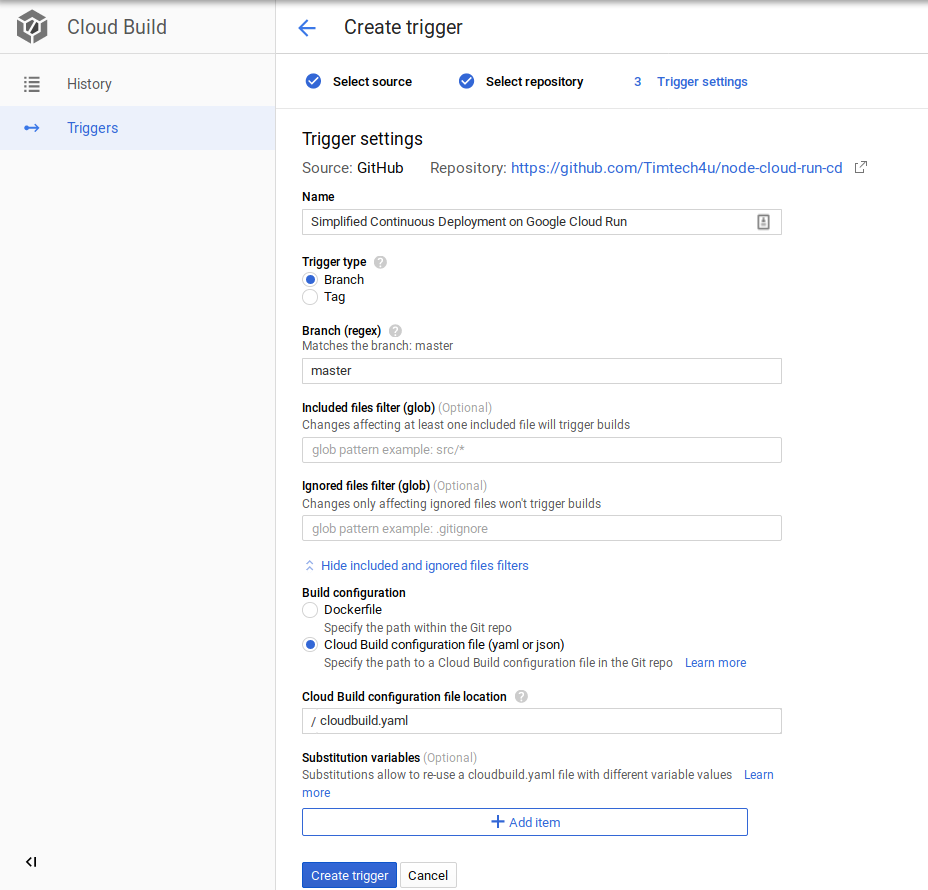Open History in the sidebar

tap(137, 84)
